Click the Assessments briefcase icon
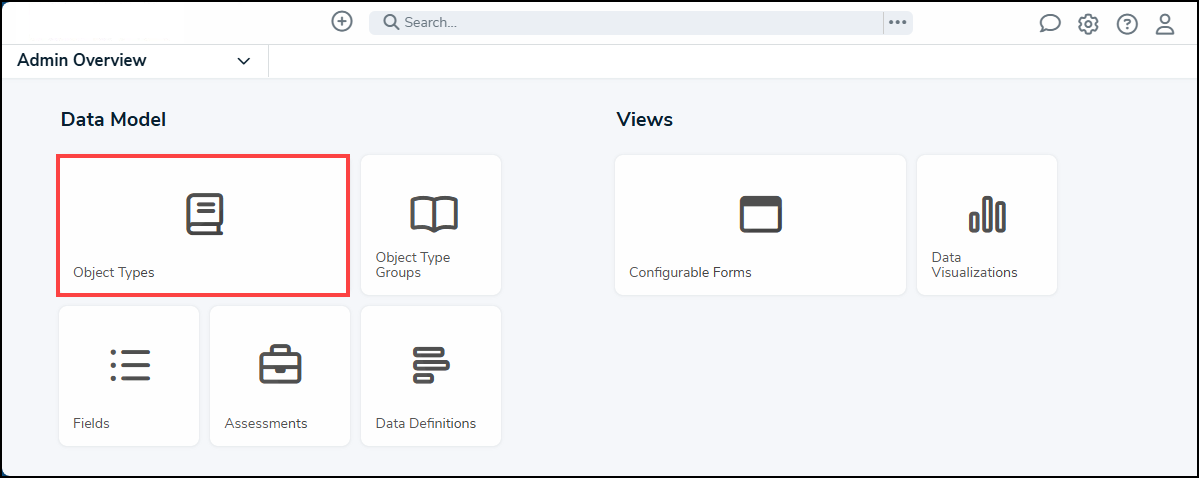The height and width of the screenshot is (478, 1199). coord(280,366)
